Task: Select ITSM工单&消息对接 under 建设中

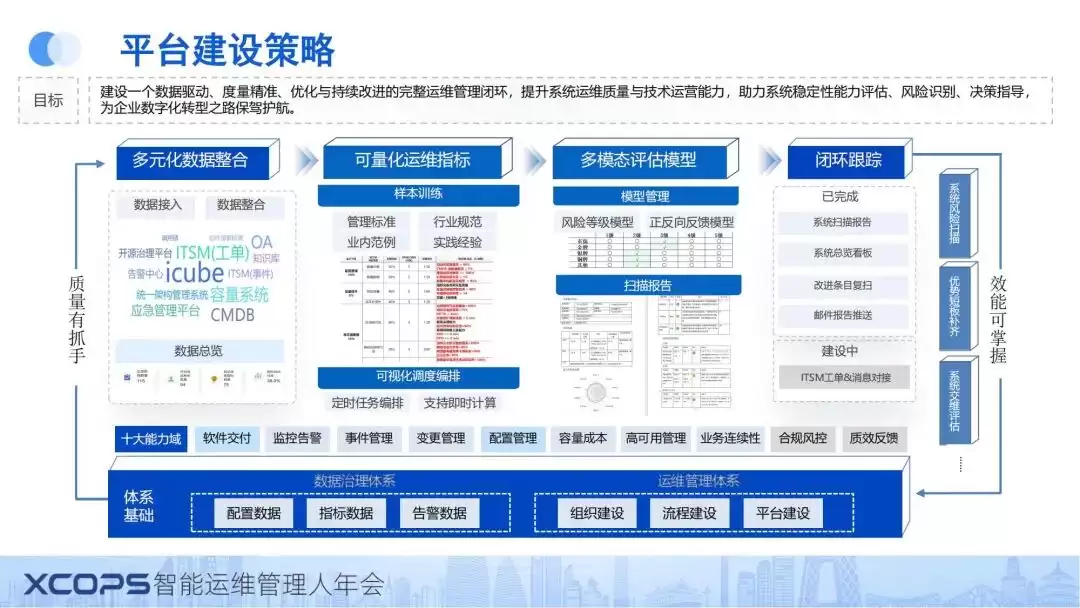Action: (x=845, y=377)
